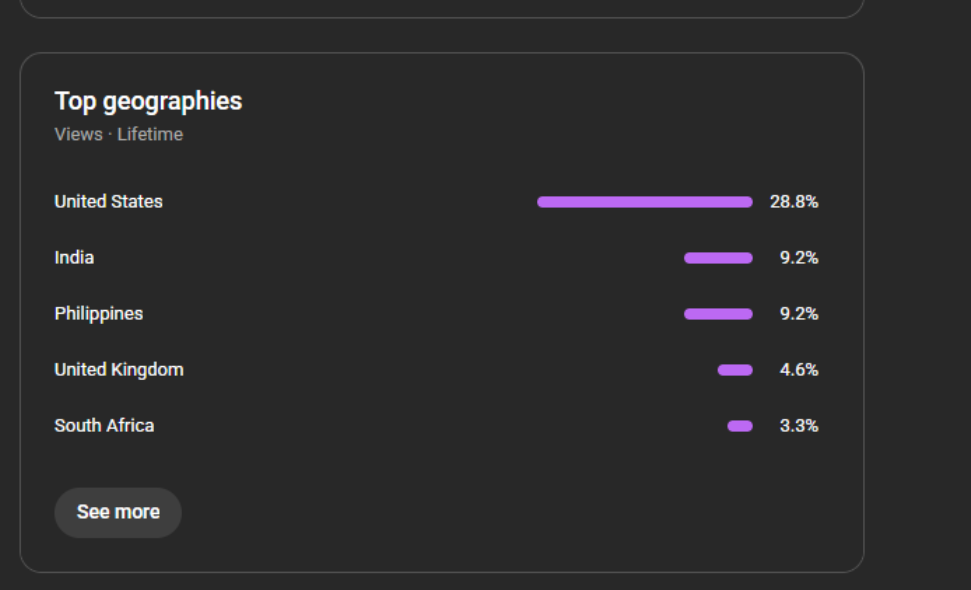Image resolution: width=971 pixels, height=590 pixels.
Task: Select the United States row label
Action: pyautogui.click(x=108, y=202)
